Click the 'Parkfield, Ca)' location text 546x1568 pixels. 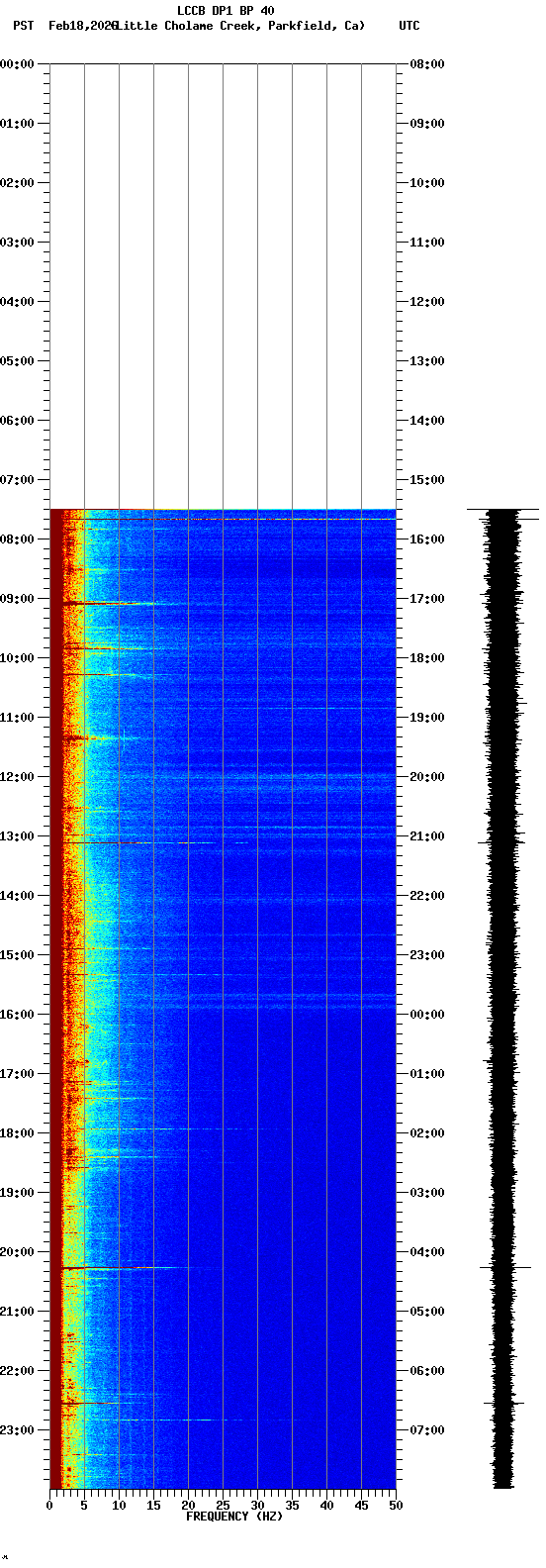click(317, 26)
